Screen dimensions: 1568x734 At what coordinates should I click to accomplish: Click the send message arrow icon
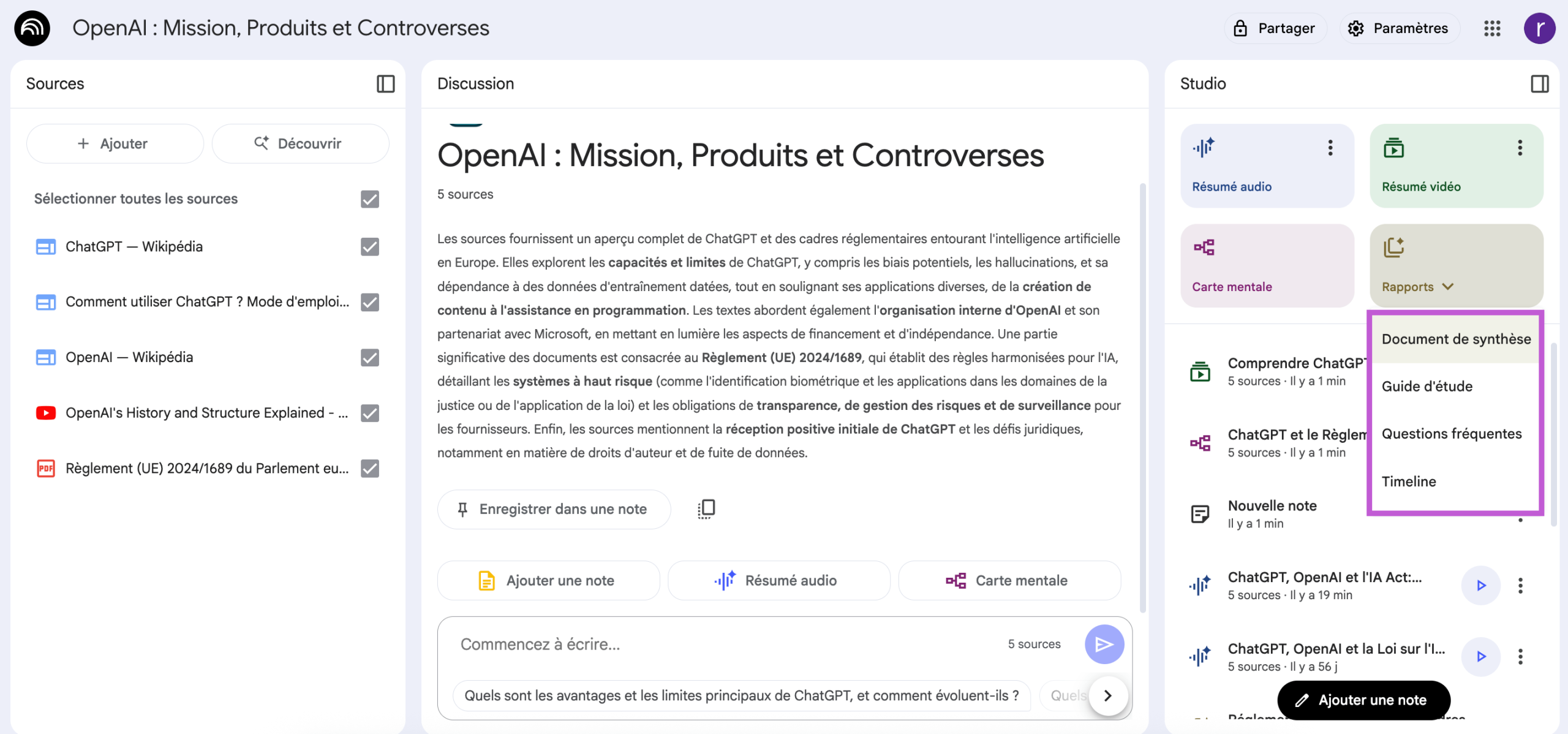point(1104,644)
